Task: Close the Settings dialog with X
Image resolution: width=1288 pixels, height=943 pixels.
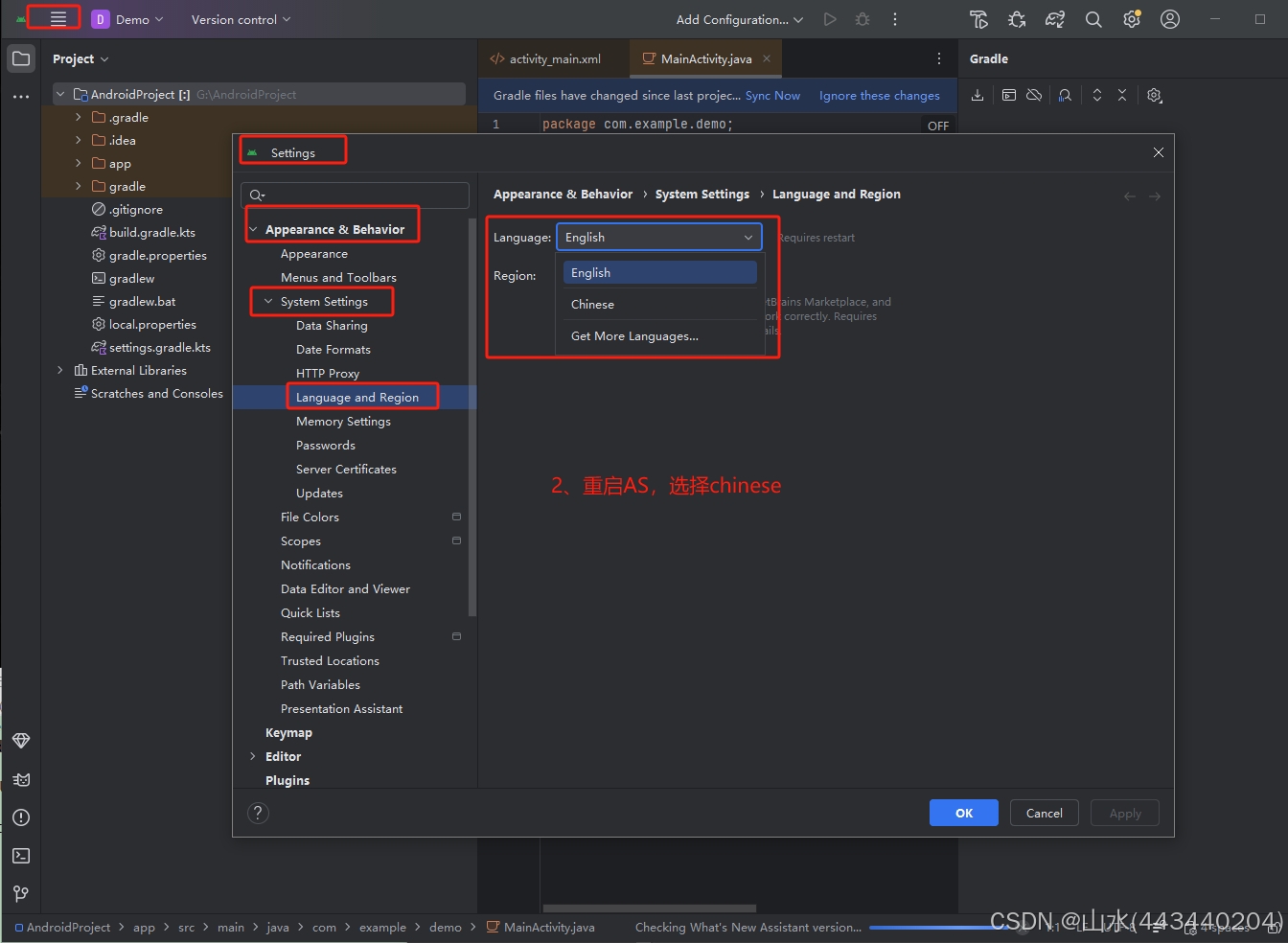Action: click(x=1158, y=152)
